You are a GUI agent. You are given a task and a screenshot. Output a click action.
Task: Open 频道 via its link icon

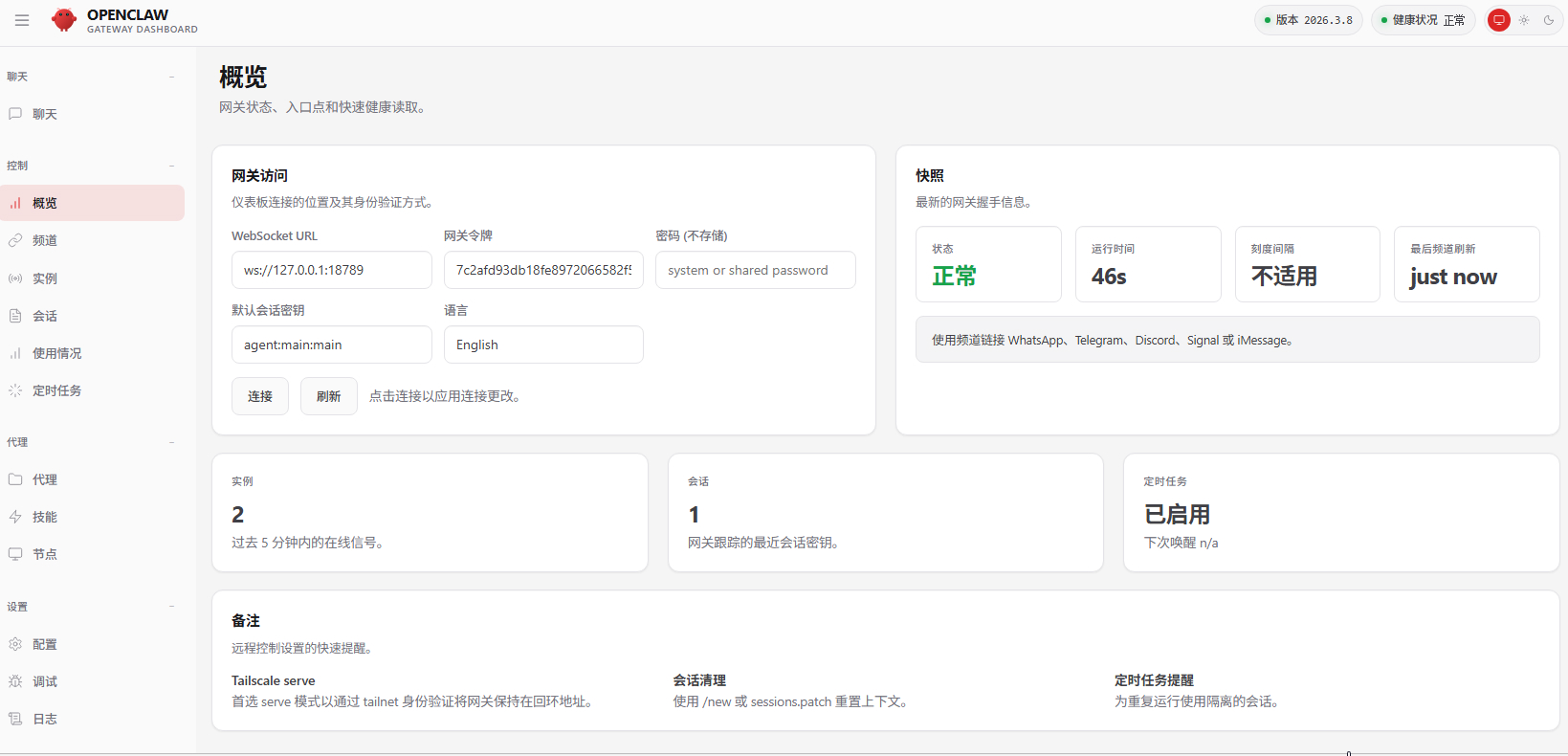[x=15, y=240]
